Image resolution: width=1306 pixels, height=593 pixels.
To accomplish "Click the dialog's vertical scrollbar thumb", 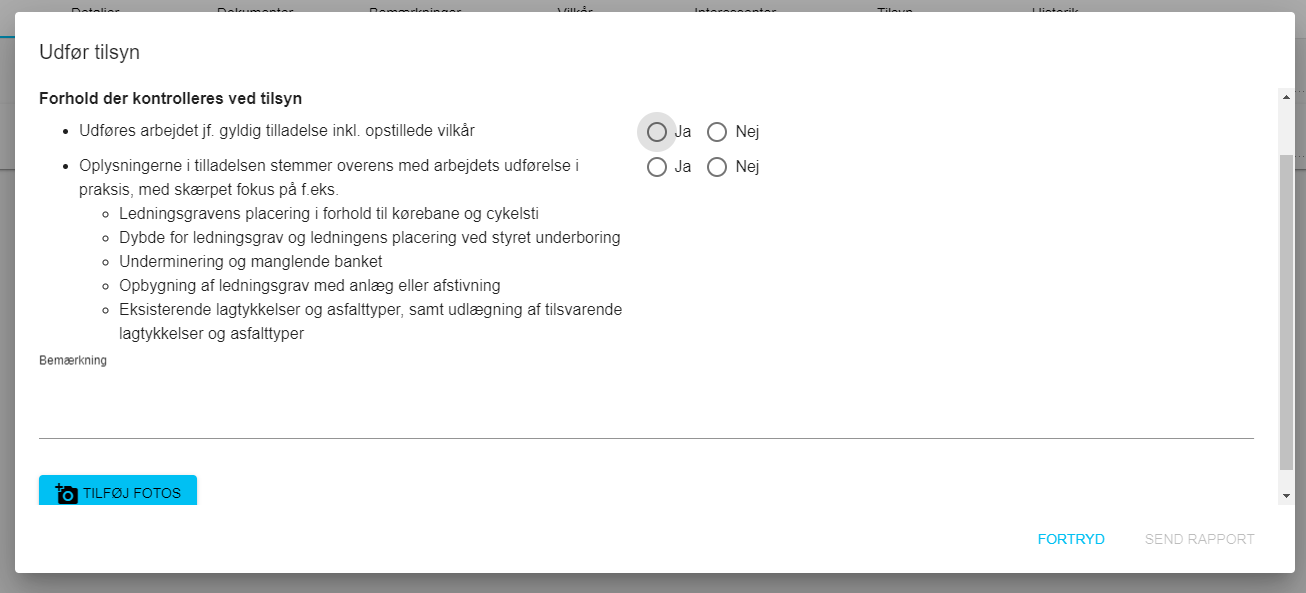I will tap(1286, 310).
